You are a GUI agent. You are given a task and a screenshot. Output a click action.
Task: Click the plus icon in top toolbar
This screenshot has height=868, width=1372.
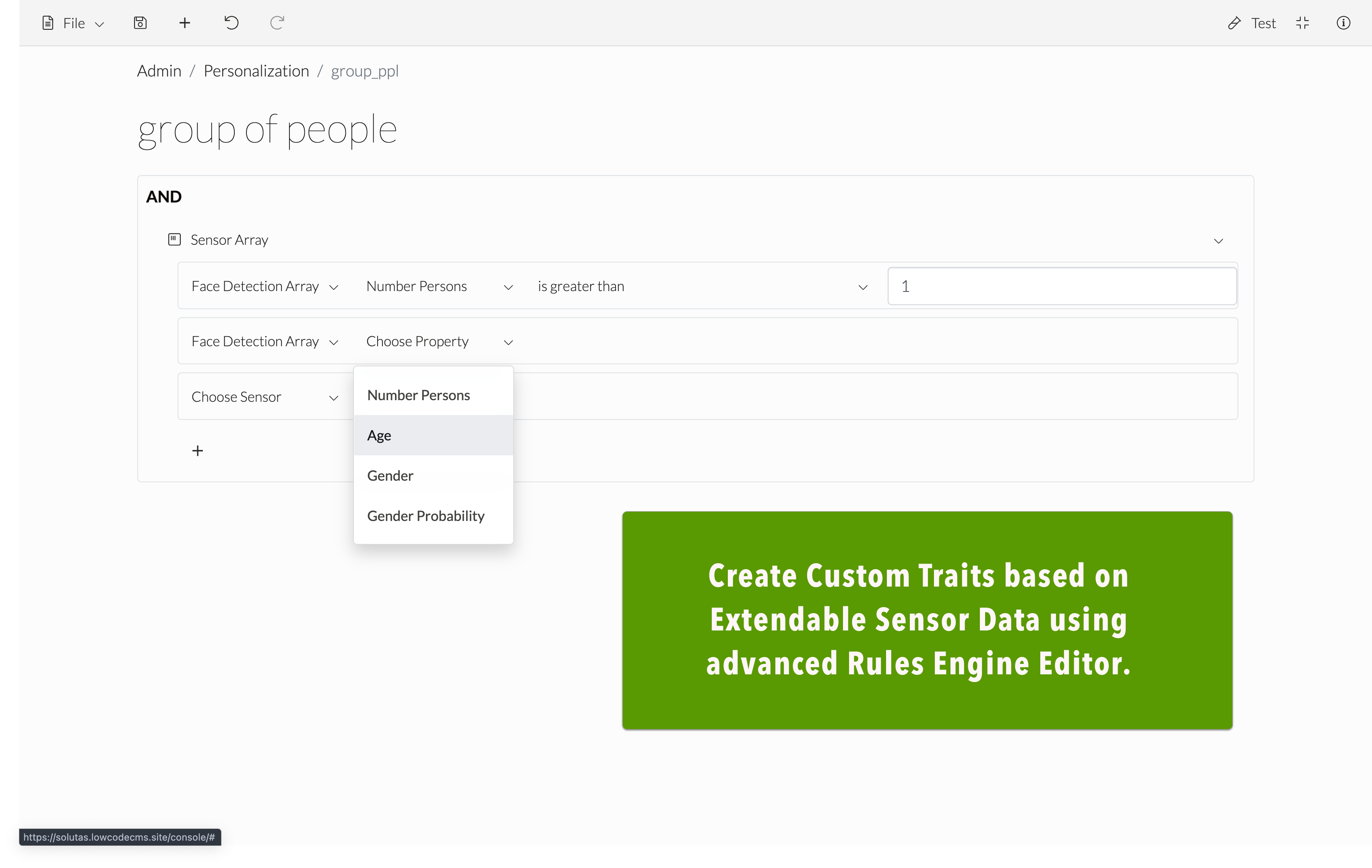[185, 23]
